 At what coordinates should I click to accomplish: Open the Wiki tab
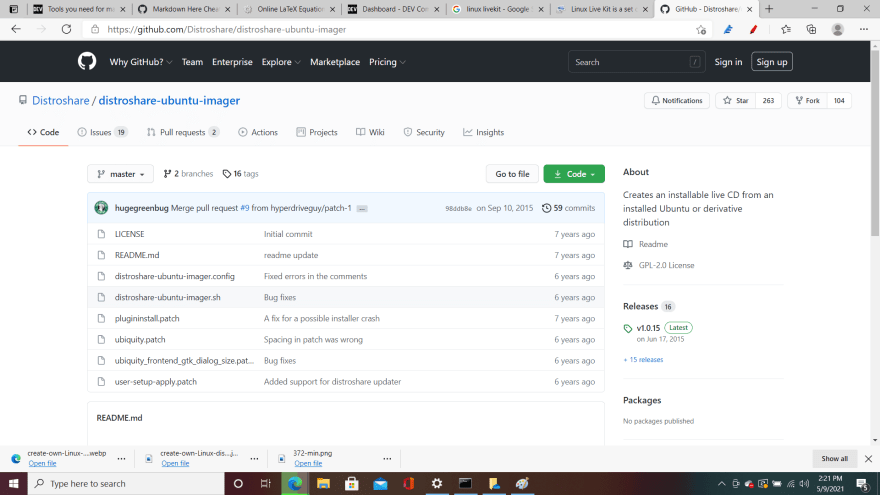click(x=370, y=132)
